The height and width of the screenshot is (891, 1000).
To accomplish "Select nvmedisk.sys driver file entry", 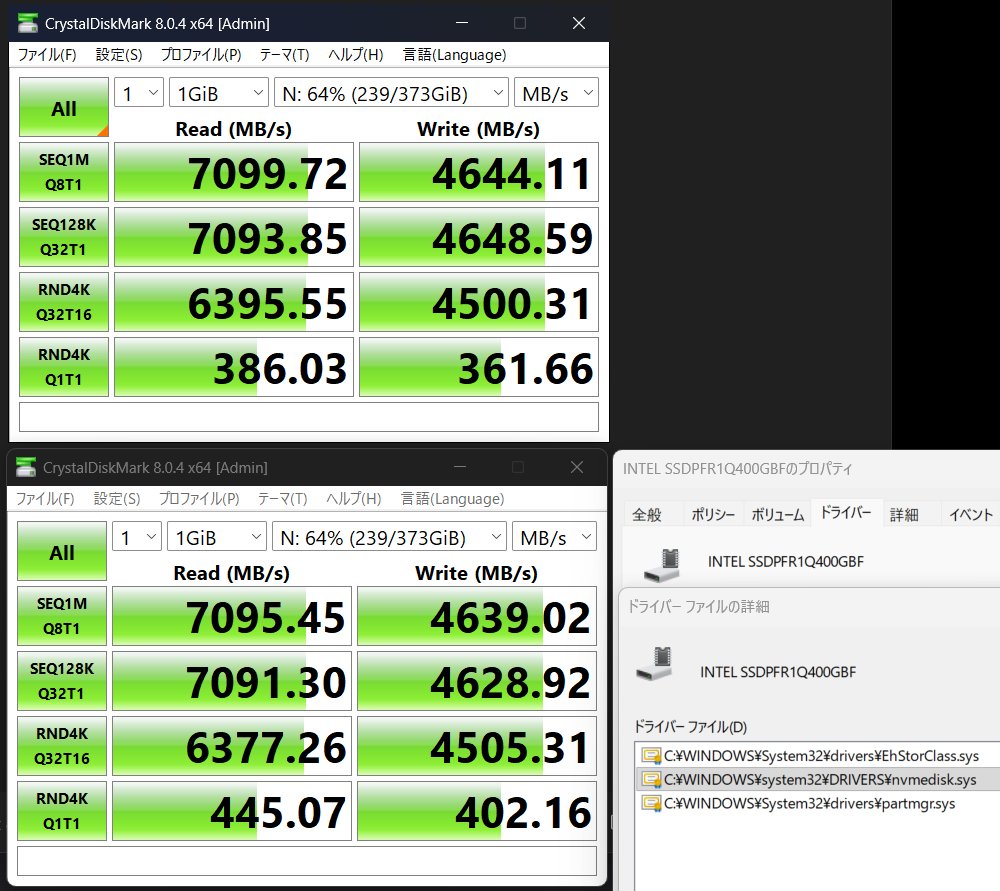I will [818, 779].
